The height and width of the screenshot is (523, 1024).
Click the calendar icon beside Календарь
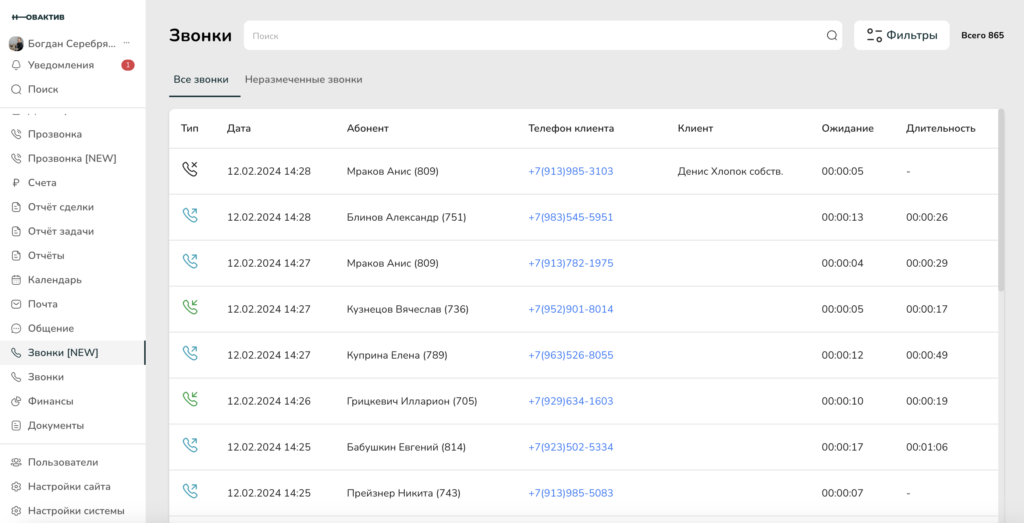[16, 280]
